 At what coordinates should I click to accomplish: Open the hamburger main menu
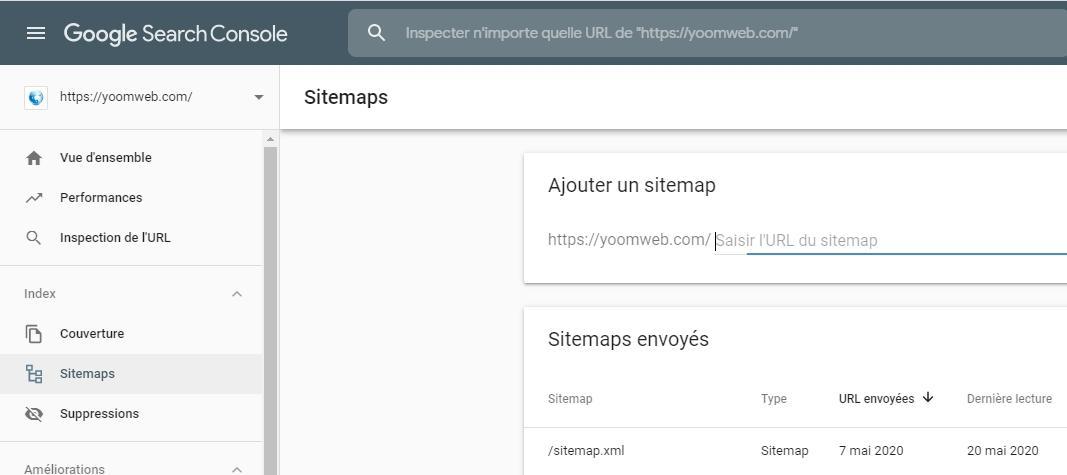tap(36, 33)
